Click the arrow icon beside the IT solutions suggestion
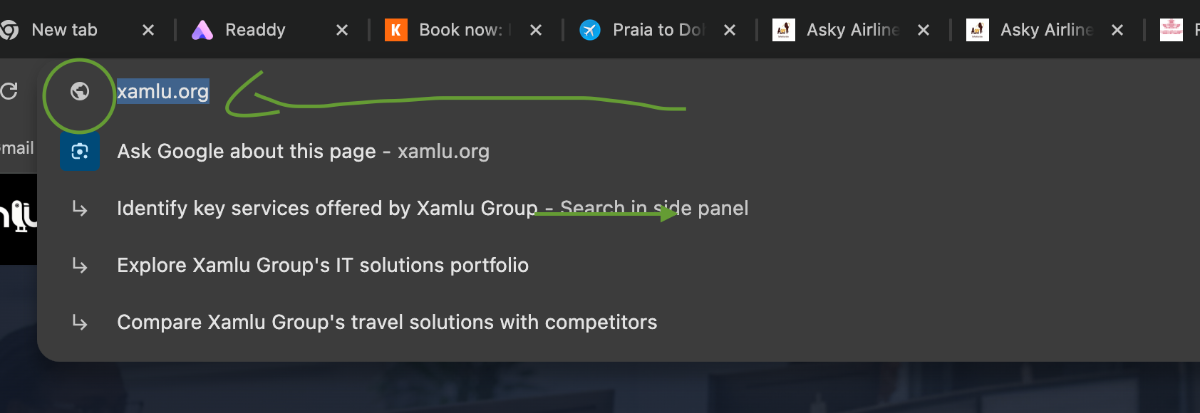 [x=80, y=266]
